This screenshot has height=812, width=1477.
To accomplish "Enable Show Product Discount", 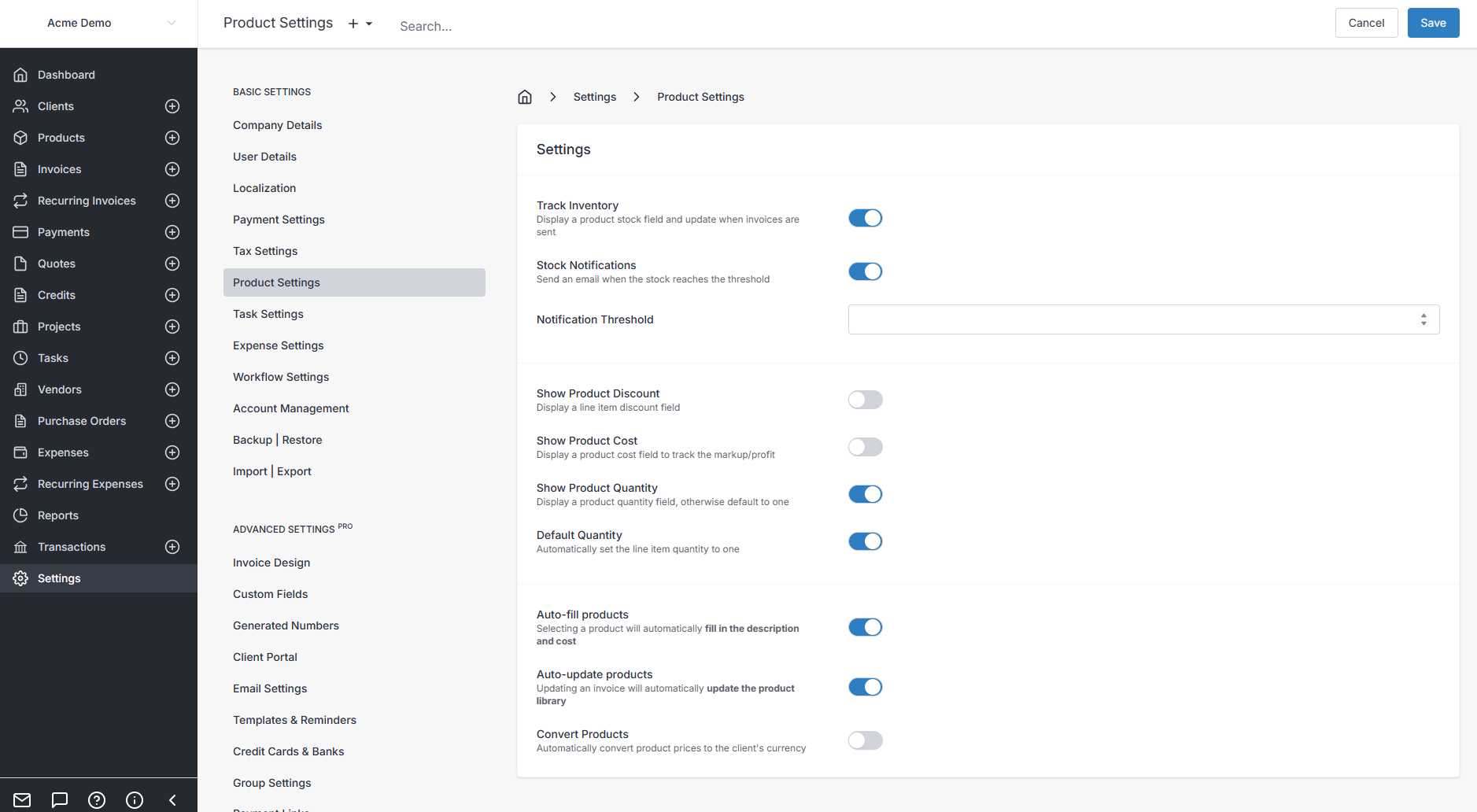I will tap(865, 400).
